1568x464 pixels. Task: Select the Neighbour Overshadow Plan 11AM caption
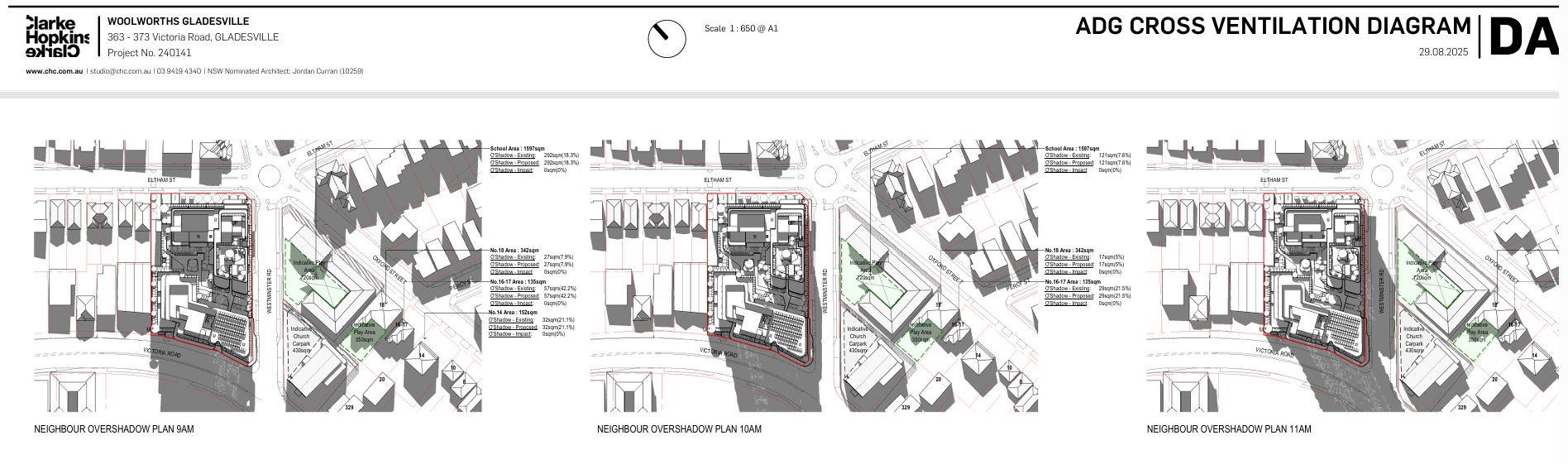pos(1228,429)
